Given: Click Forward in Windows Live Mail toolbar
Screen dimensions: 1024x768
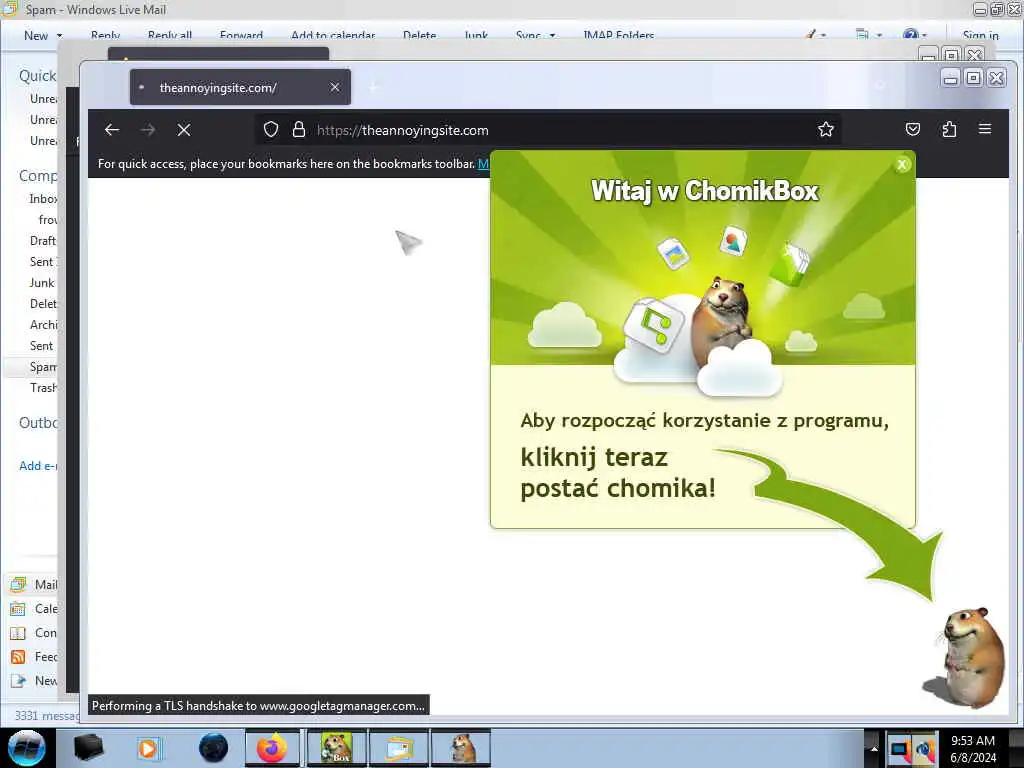Looking at the screenshot, I should [x=241, y=35].
